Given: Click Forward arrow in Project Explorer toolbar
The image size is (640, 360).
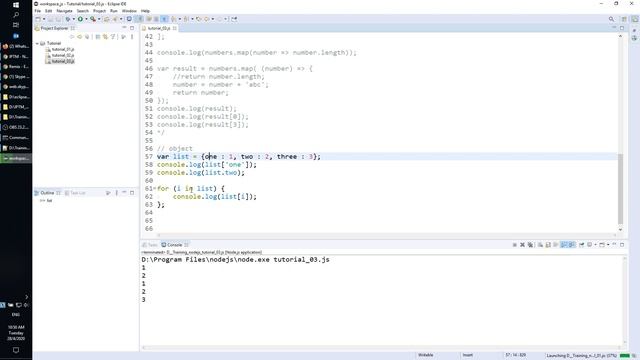Looking at the screenshot, I should [79, 37].
